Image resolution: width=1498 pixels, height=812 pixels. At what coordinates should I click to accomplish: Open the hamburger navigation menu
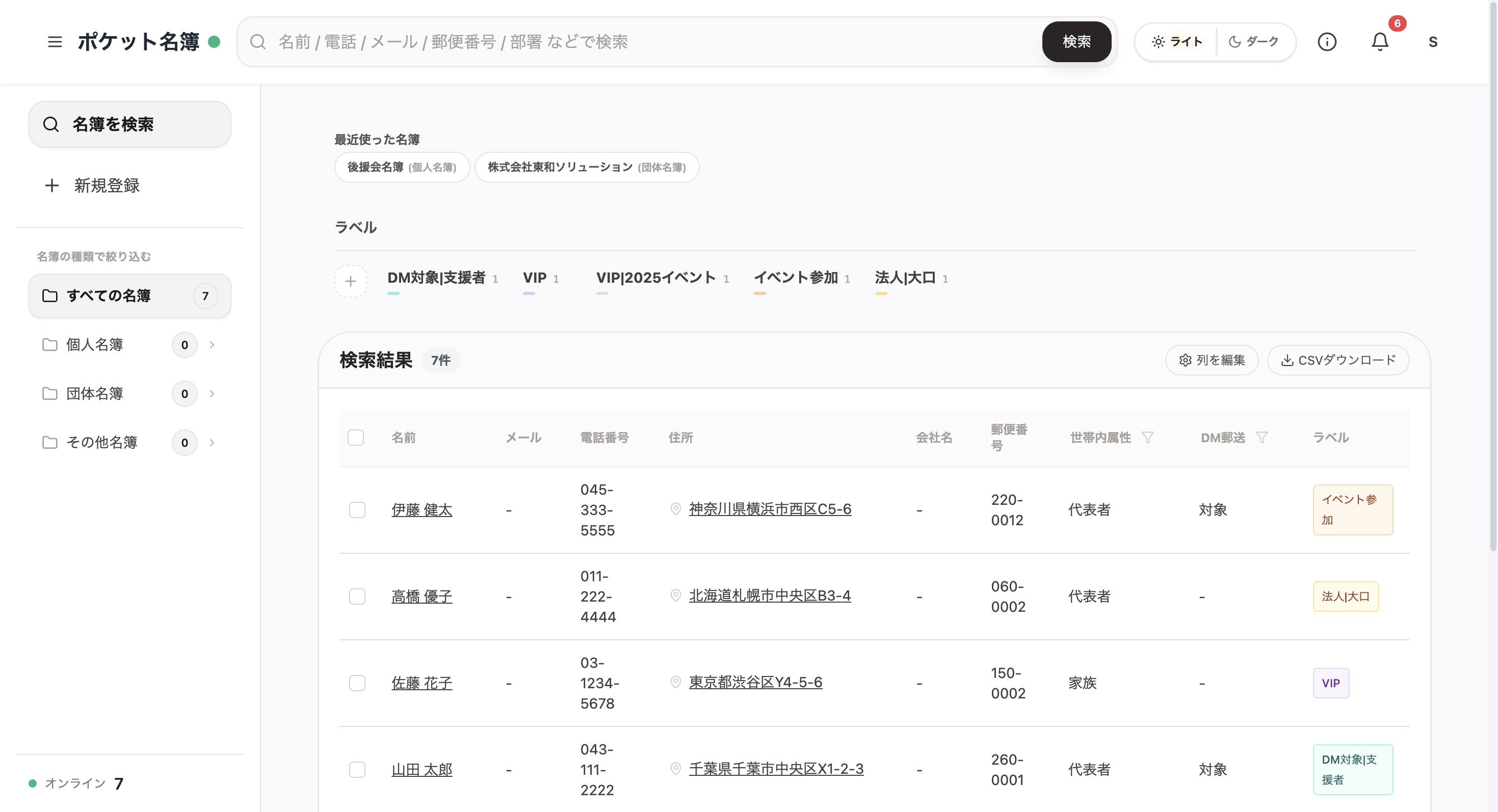[x=55, y=41]
